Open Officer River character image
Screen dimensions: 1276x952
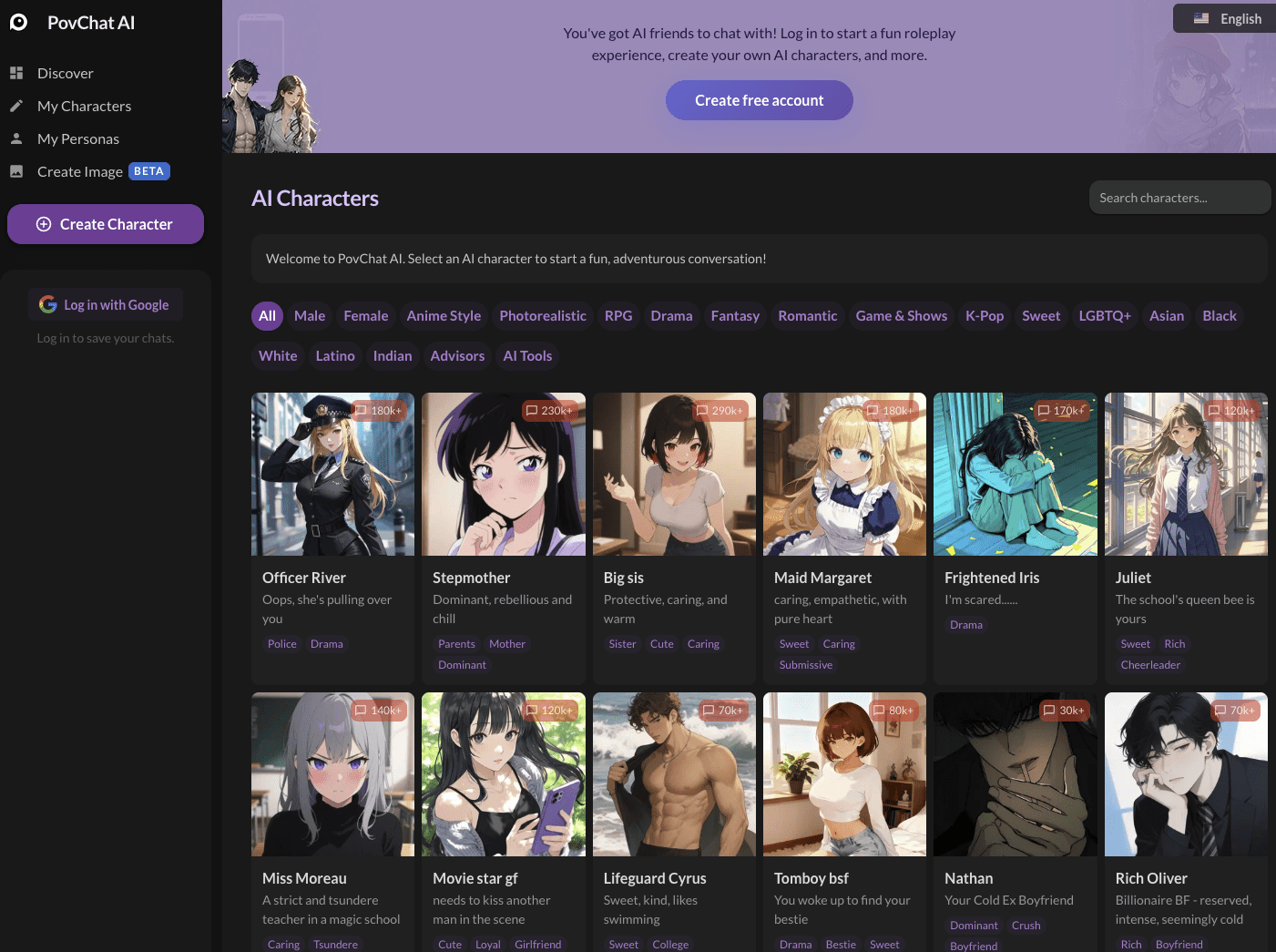332,475
